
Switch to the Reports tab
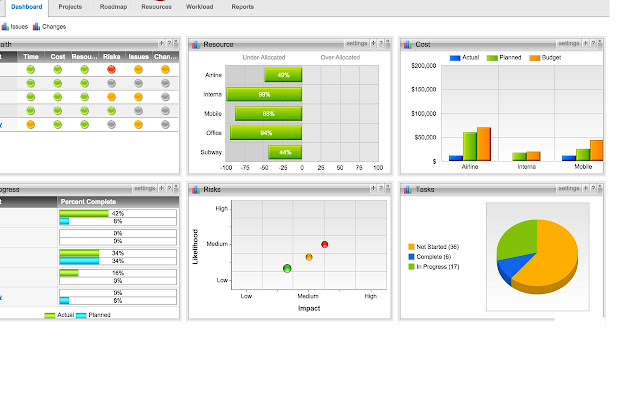click(x=242, y=7)
